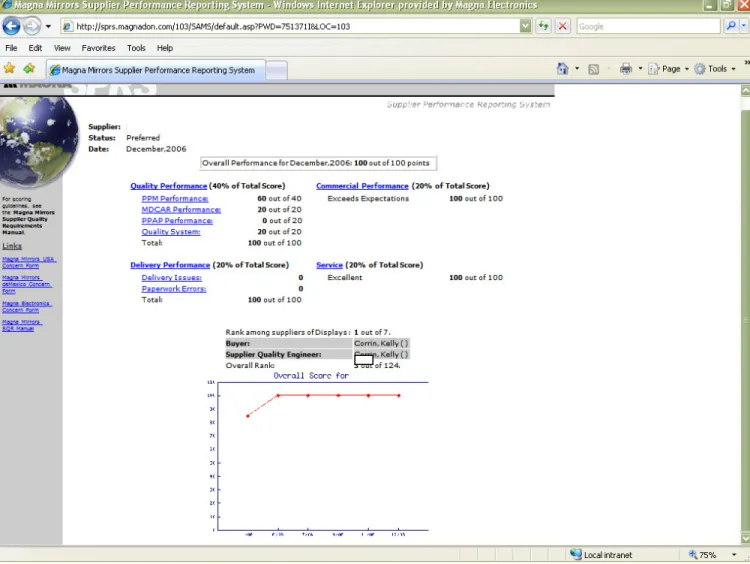Click the Home page icon

562,69
